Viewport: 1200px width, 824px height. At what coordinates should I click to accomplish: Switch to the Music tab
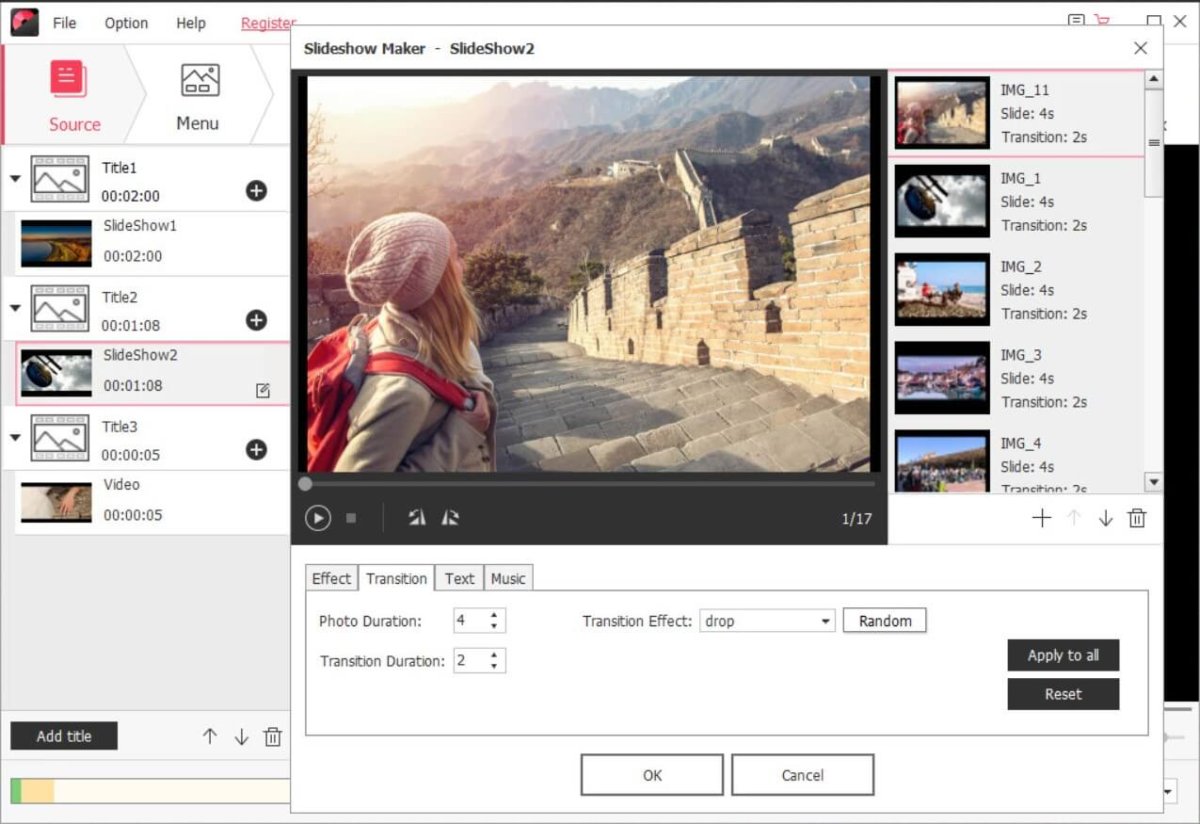tap(508, 578)
